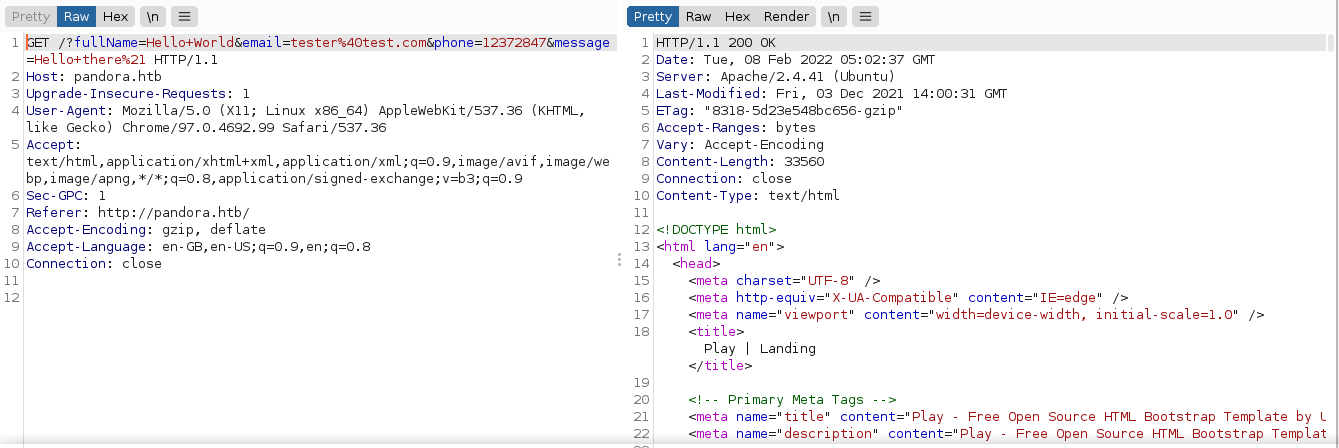This screenshot has height=448, width=1339.
Task: Switch request view to Pretty tab
Action: point(30,17)
